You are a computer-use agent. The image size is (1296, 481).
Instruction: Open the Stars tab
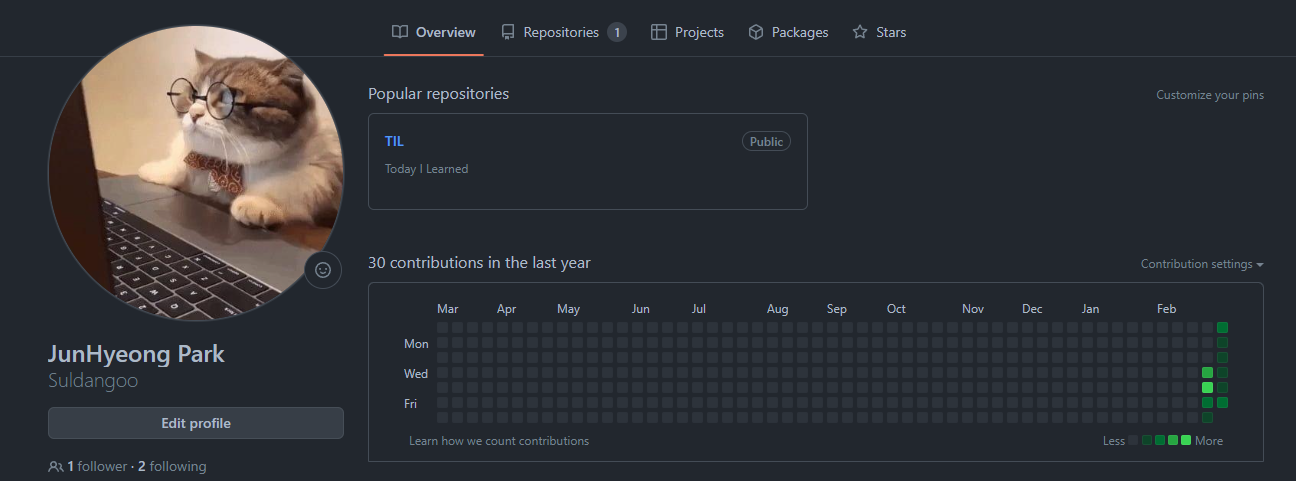(879, 32)
